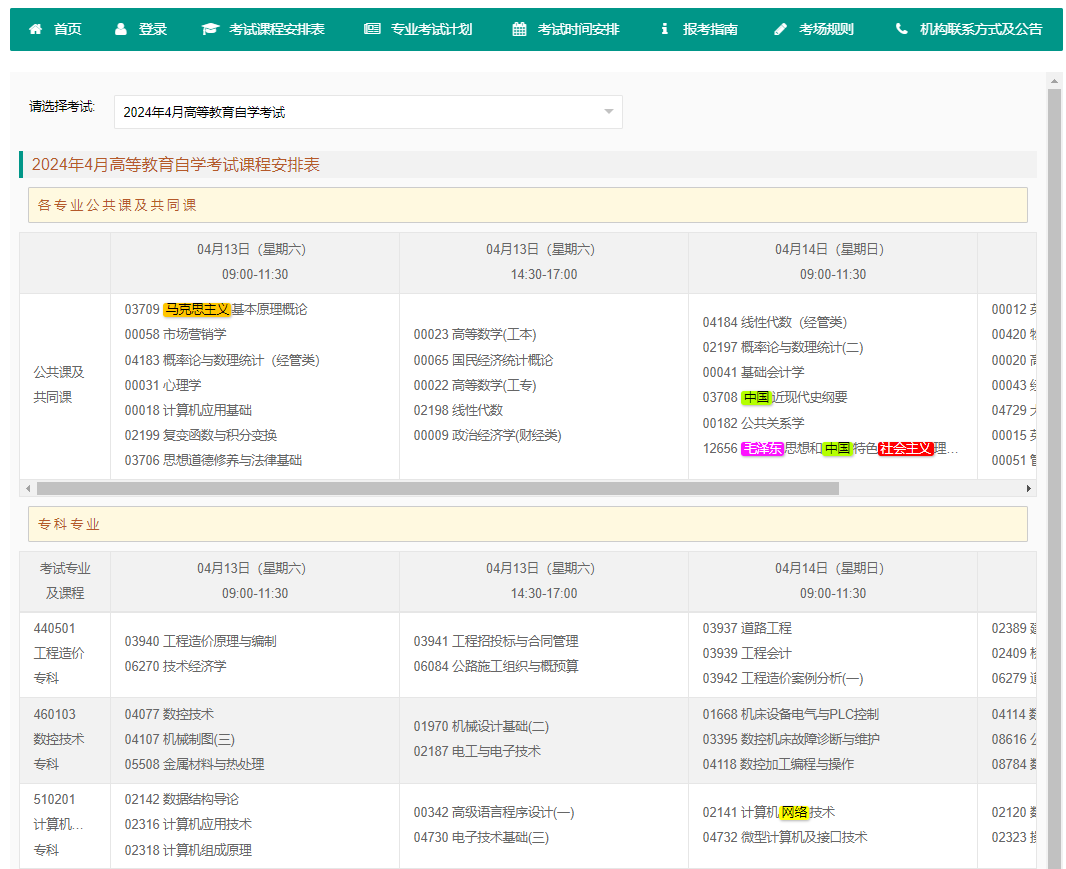Click the info icon beside 报考指南
Viewport: 1066px width, 869px height.
[x=665, y=30]
